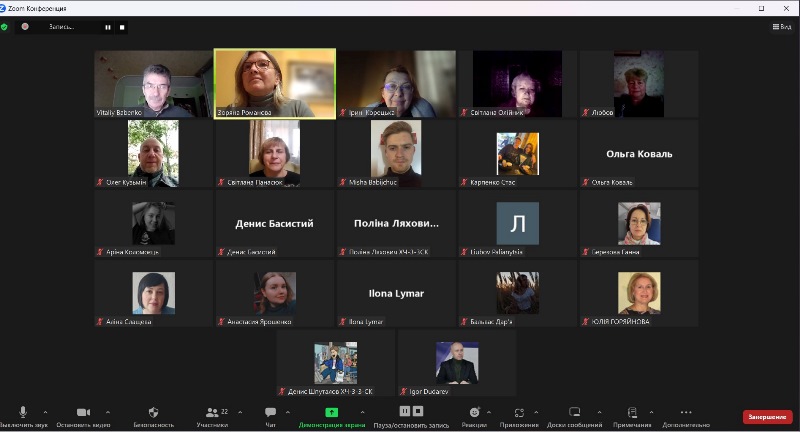800x432 pixels.
Task: Click muted mic icon on Igor Dudarev
Action: 403,391
